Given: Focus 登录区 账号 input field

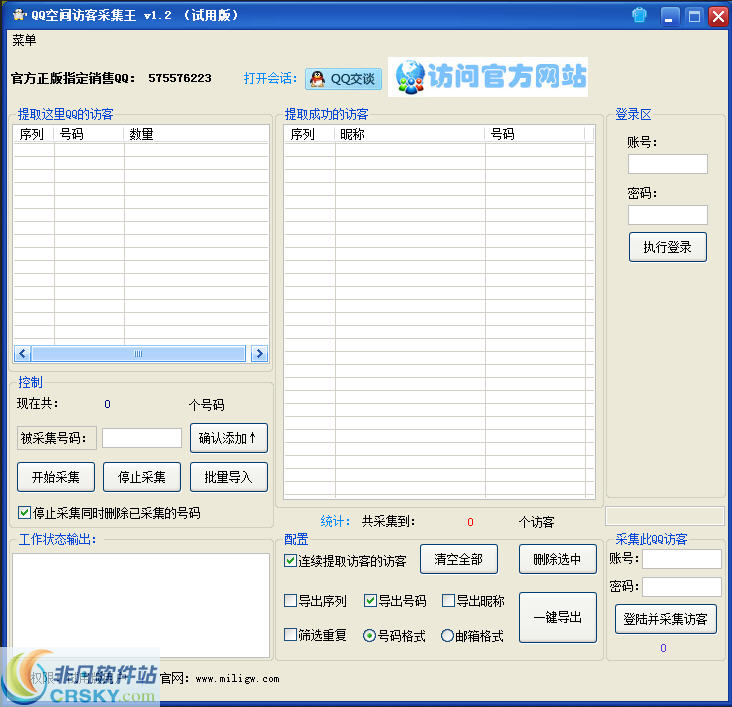Looking at the screenshot, I should [668, 164].
